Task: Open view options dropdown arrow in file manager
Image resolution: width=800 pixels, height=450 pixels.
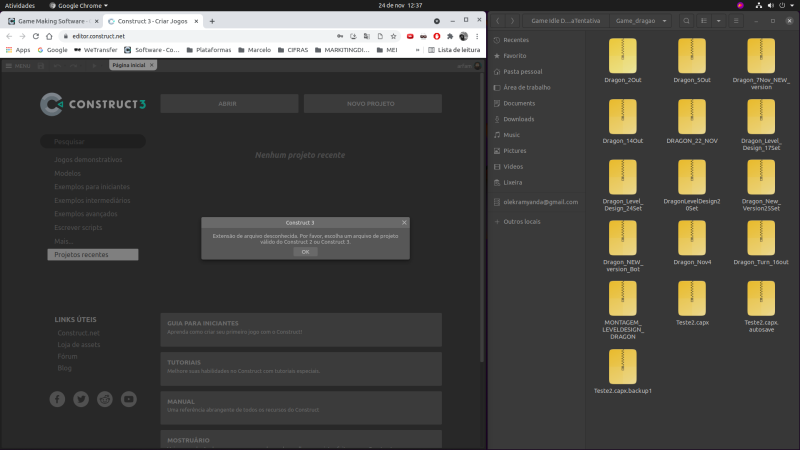Action: tap(718, 21)
